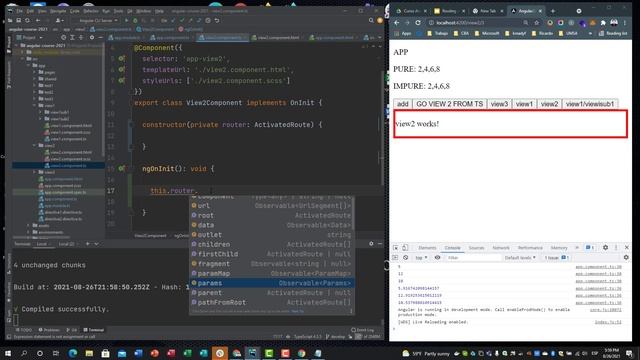
Task: Open the Edit menu in IDE
Action: coord(30,11)
